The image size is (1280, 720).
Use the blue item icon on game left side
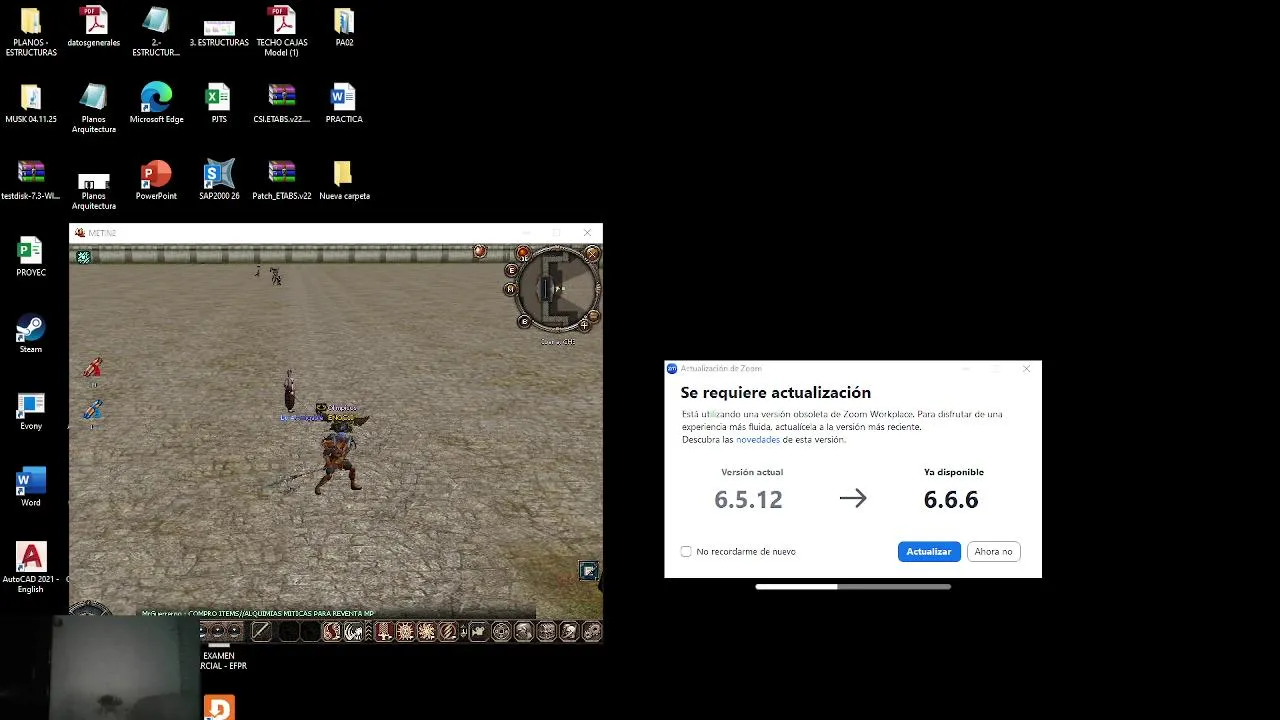click(x=92, y=409)
